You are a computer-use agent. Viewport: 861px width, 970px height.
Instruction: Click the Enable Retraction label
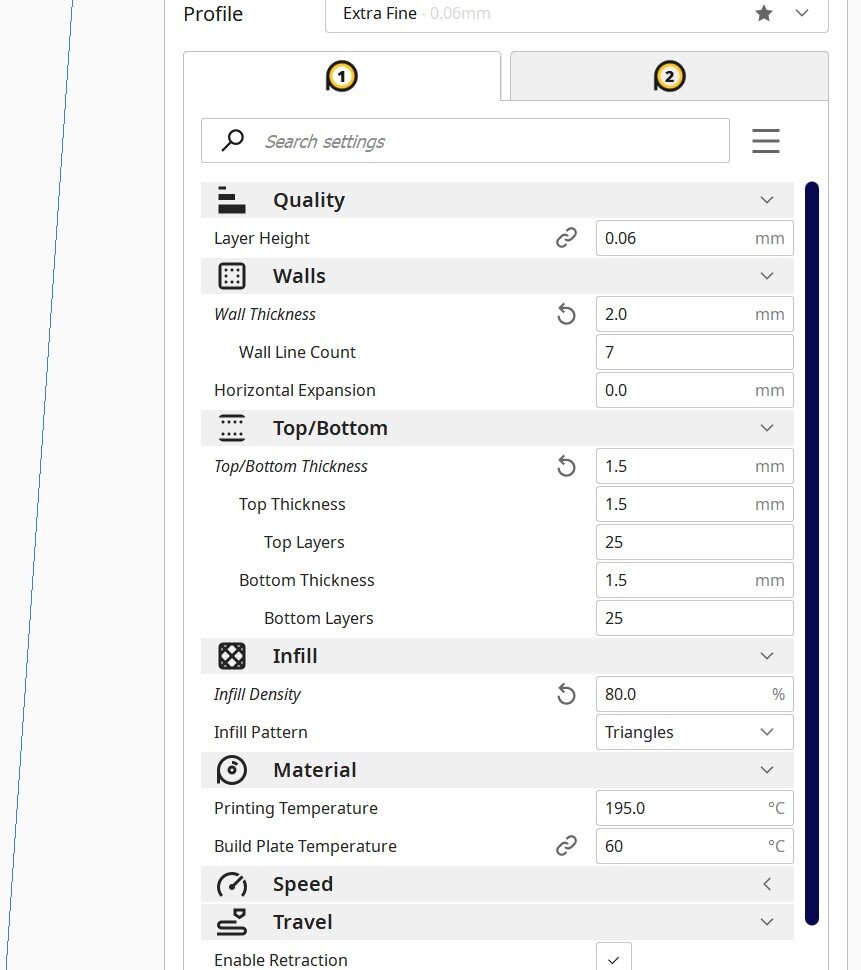coord(281,960)
